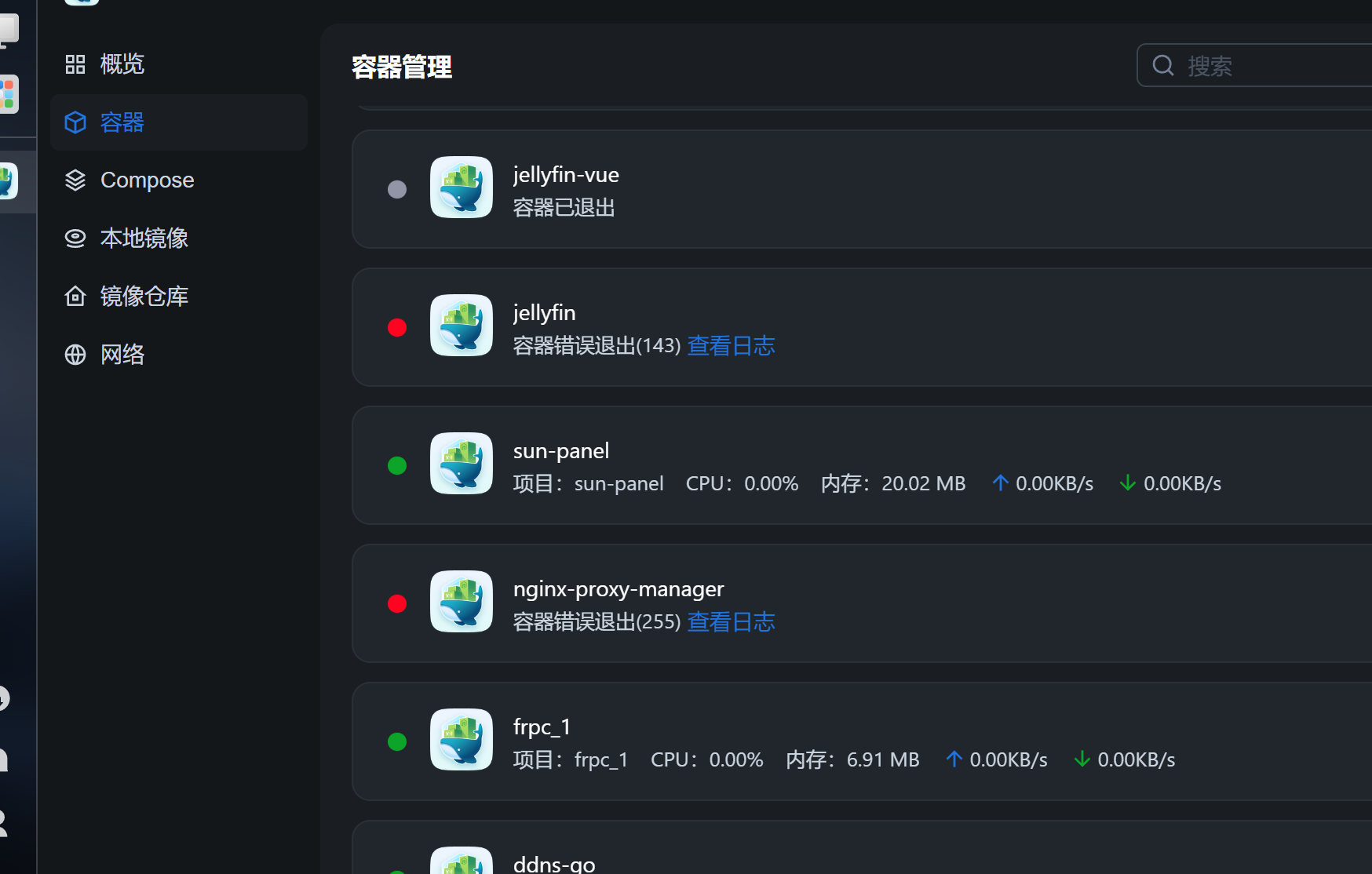Click the colorful app-grid icon in dock
1372x874 pixels.
(x=8, y=94)
